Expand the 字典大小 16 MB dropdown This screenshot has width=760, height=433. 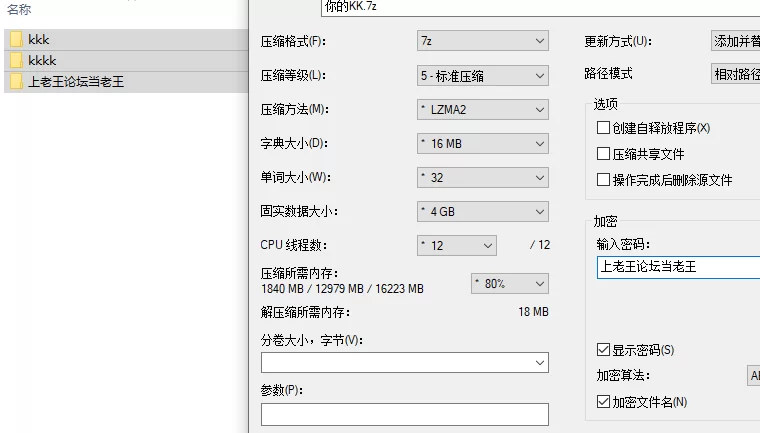pos(483,144)
